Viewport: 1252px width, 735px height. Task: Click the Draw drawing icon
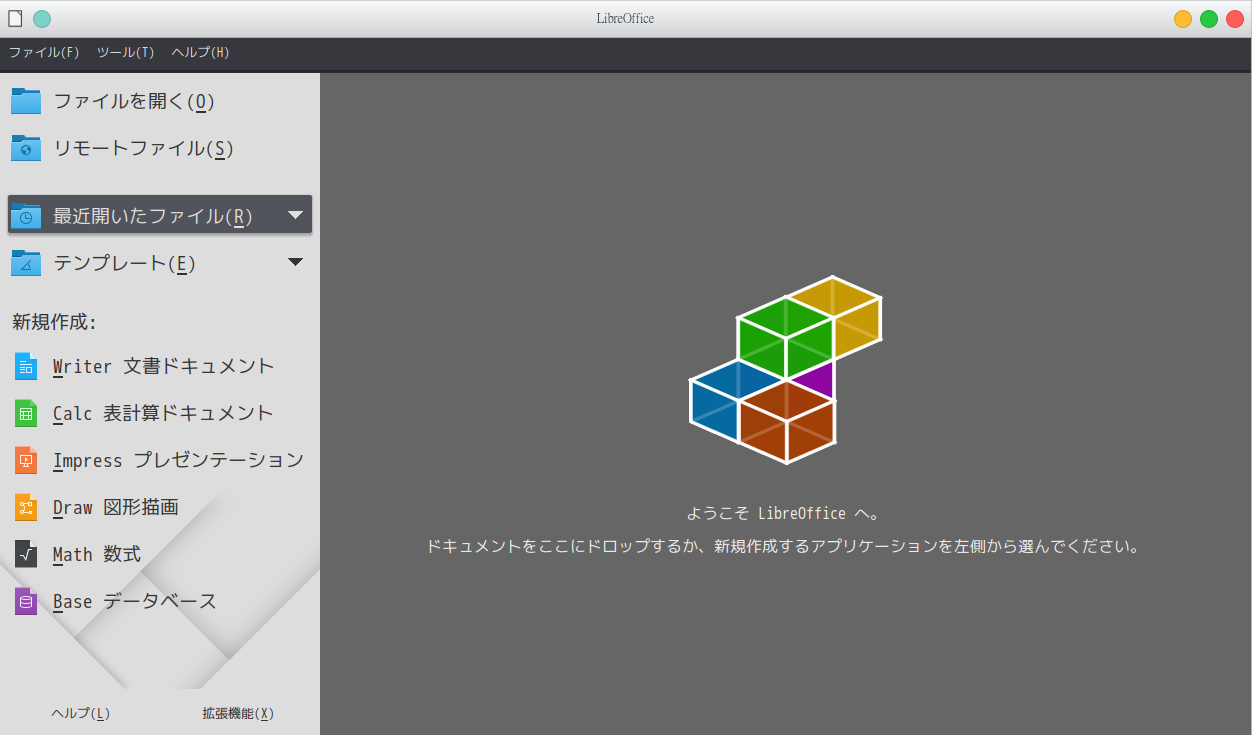[26, 507]
